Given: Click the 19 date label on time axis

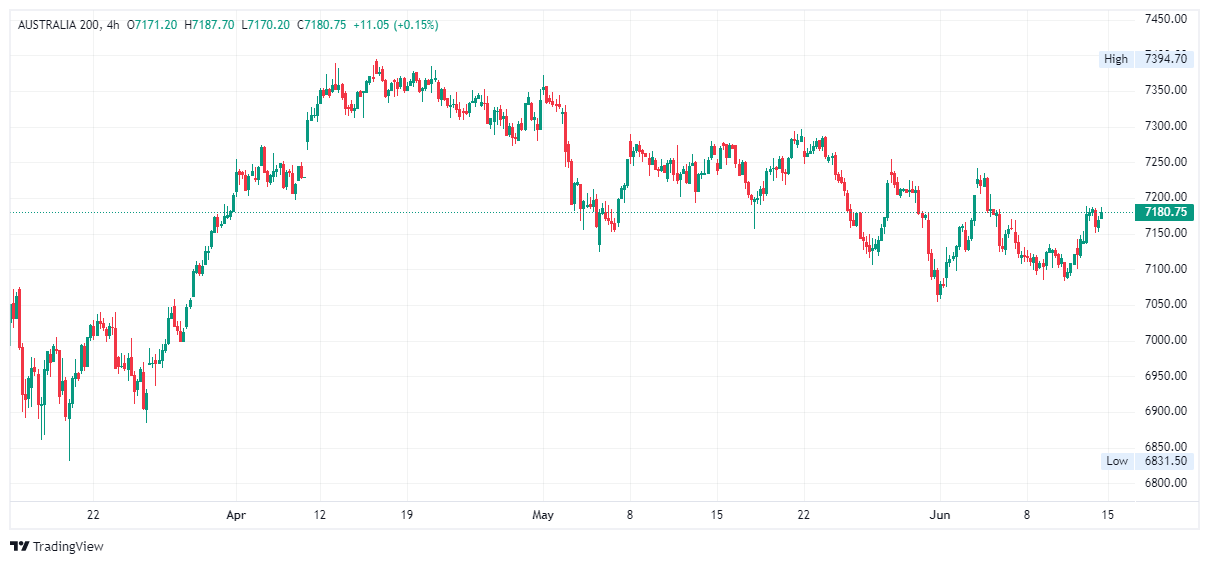Looking at the screenshot, I should point(406,516).
